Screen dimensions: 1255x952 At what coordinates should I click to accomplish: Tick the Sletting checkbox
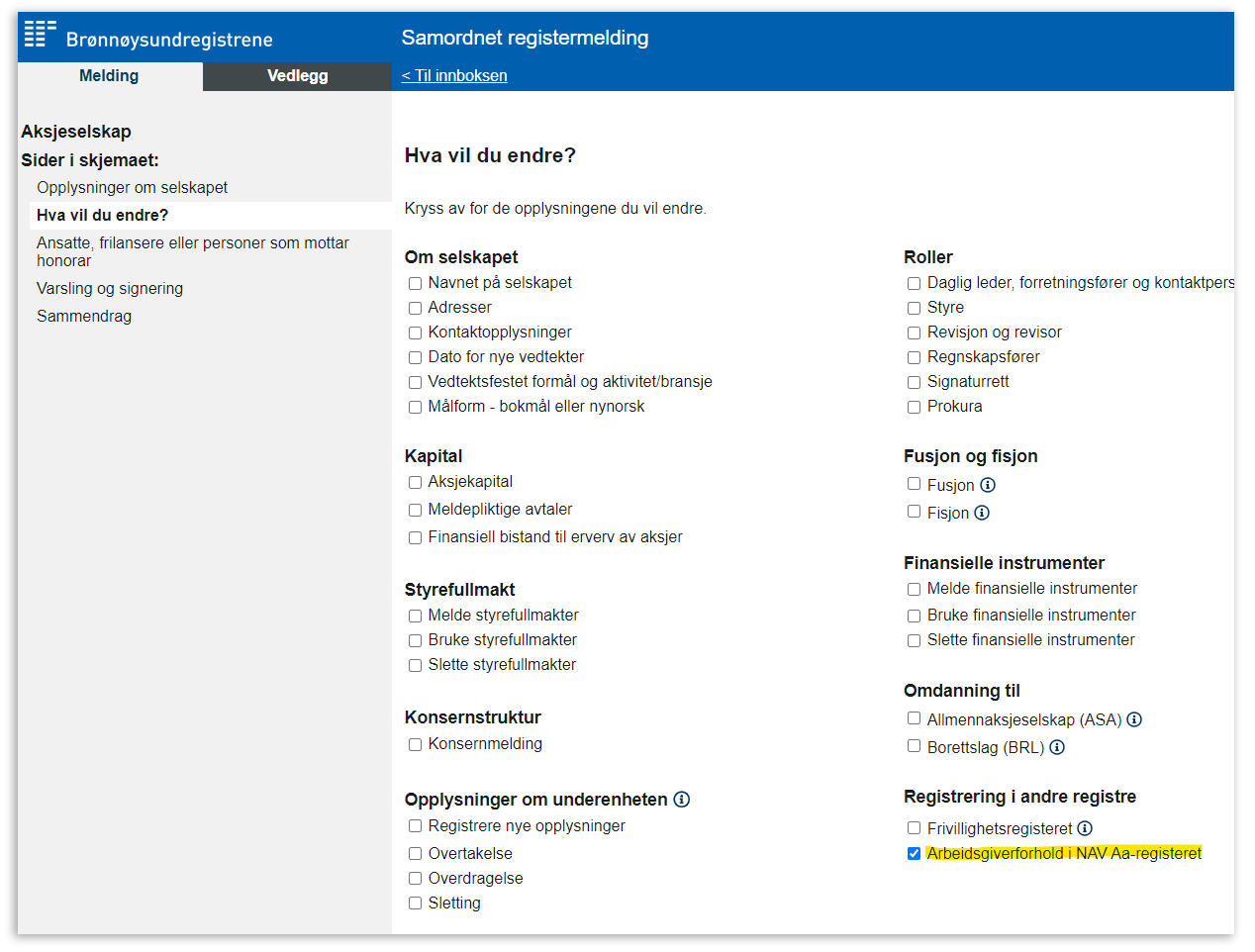coord(416,904)
